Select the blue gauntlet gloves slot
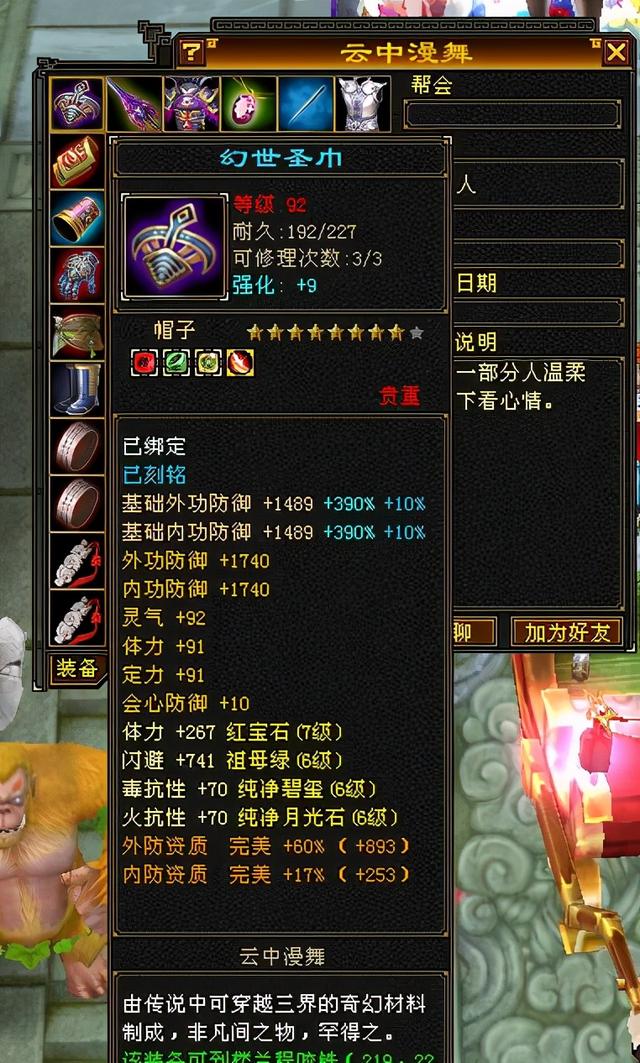 pos(77,275)
